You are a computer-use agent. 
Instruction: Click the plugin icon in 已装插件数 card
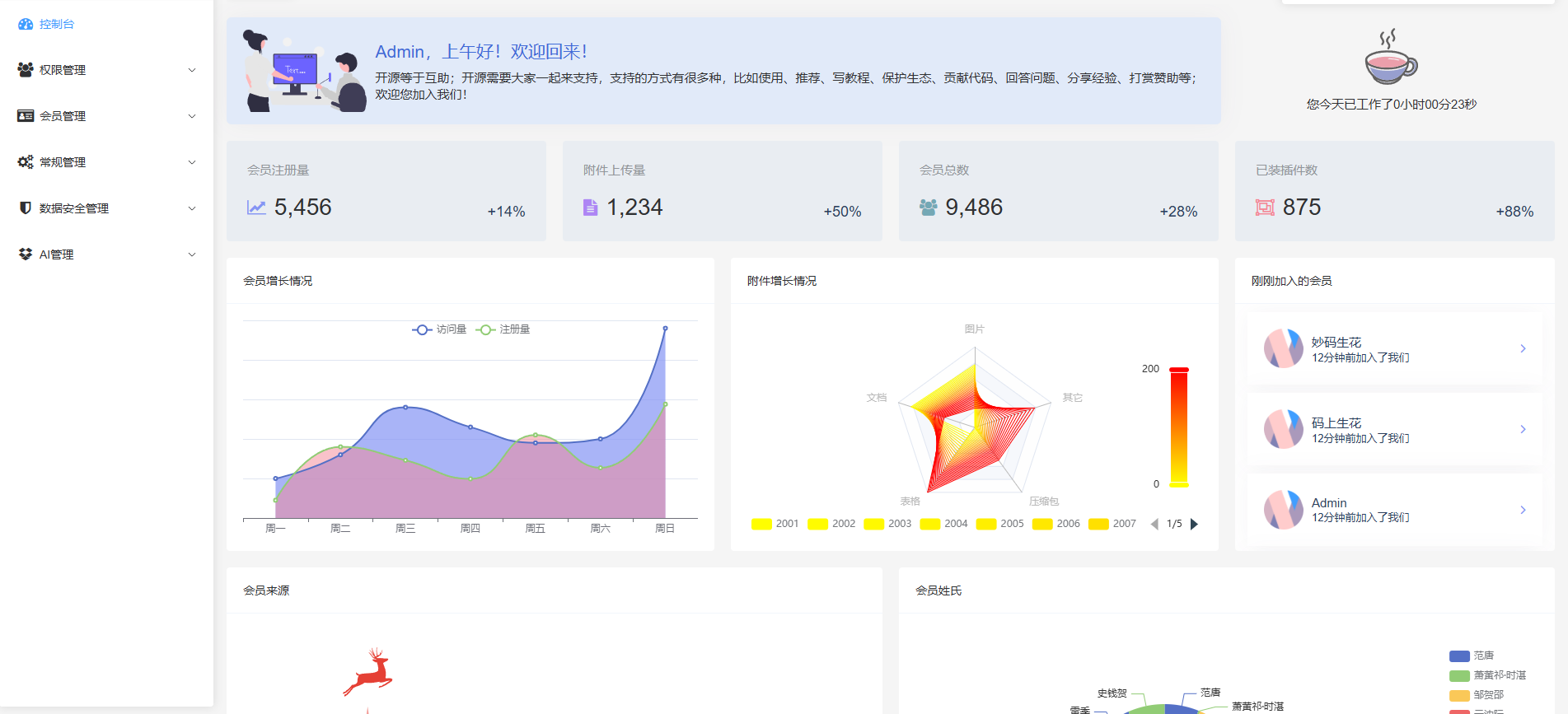pyautogui.click(x=1265, y=208)
